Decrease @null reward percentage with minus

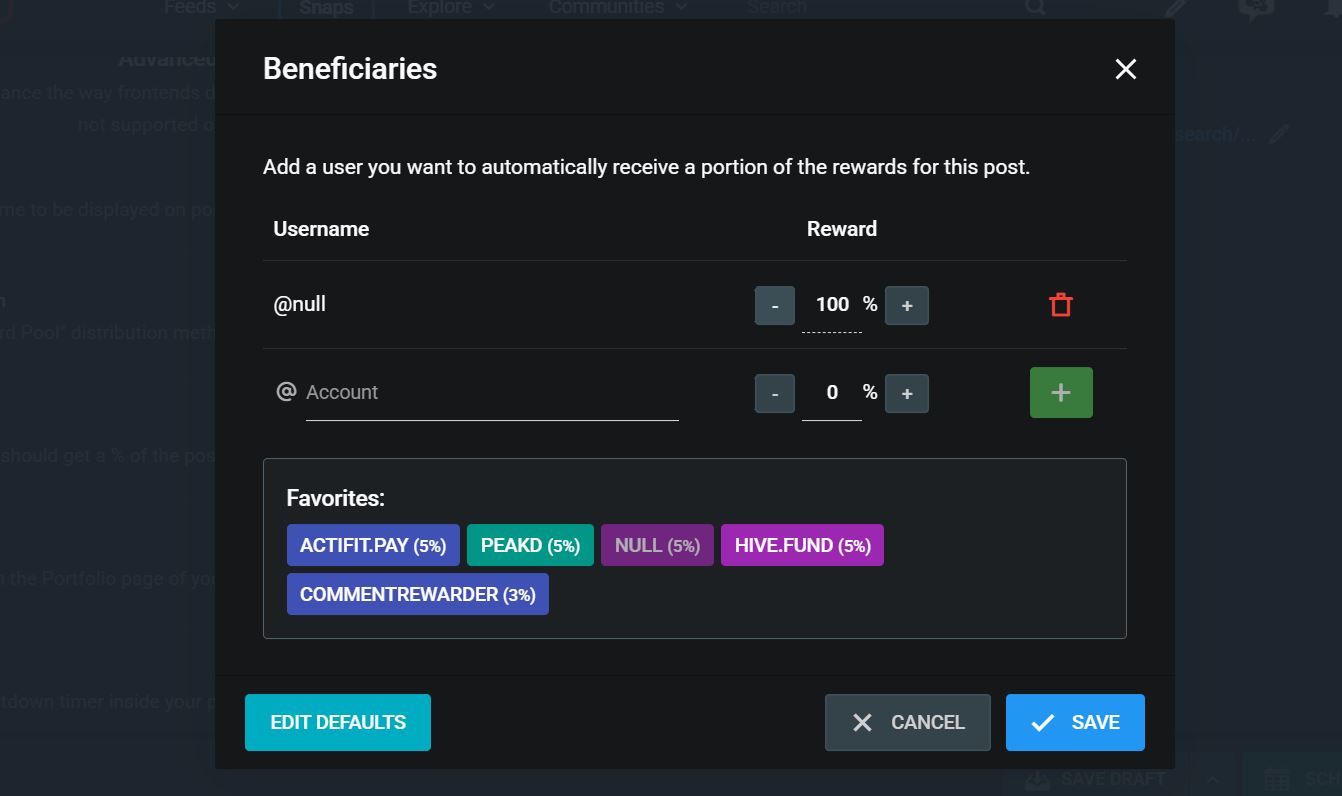(775, 306)
